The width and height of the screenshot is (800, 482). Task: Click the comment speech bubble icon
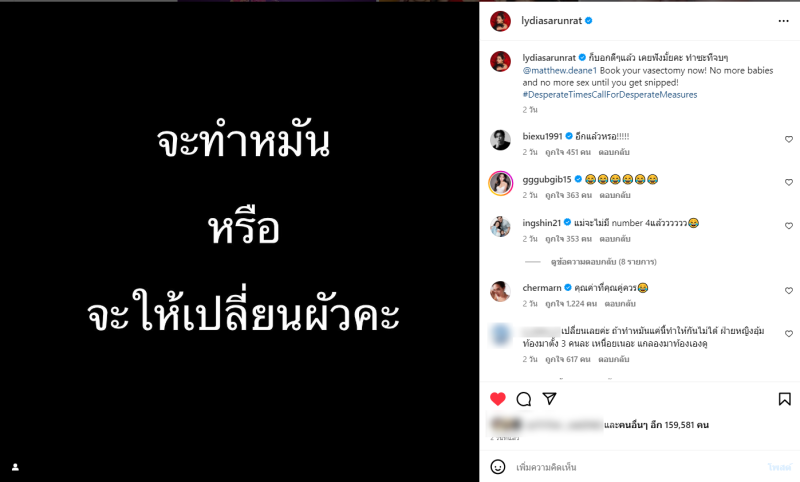click(523, 399)
